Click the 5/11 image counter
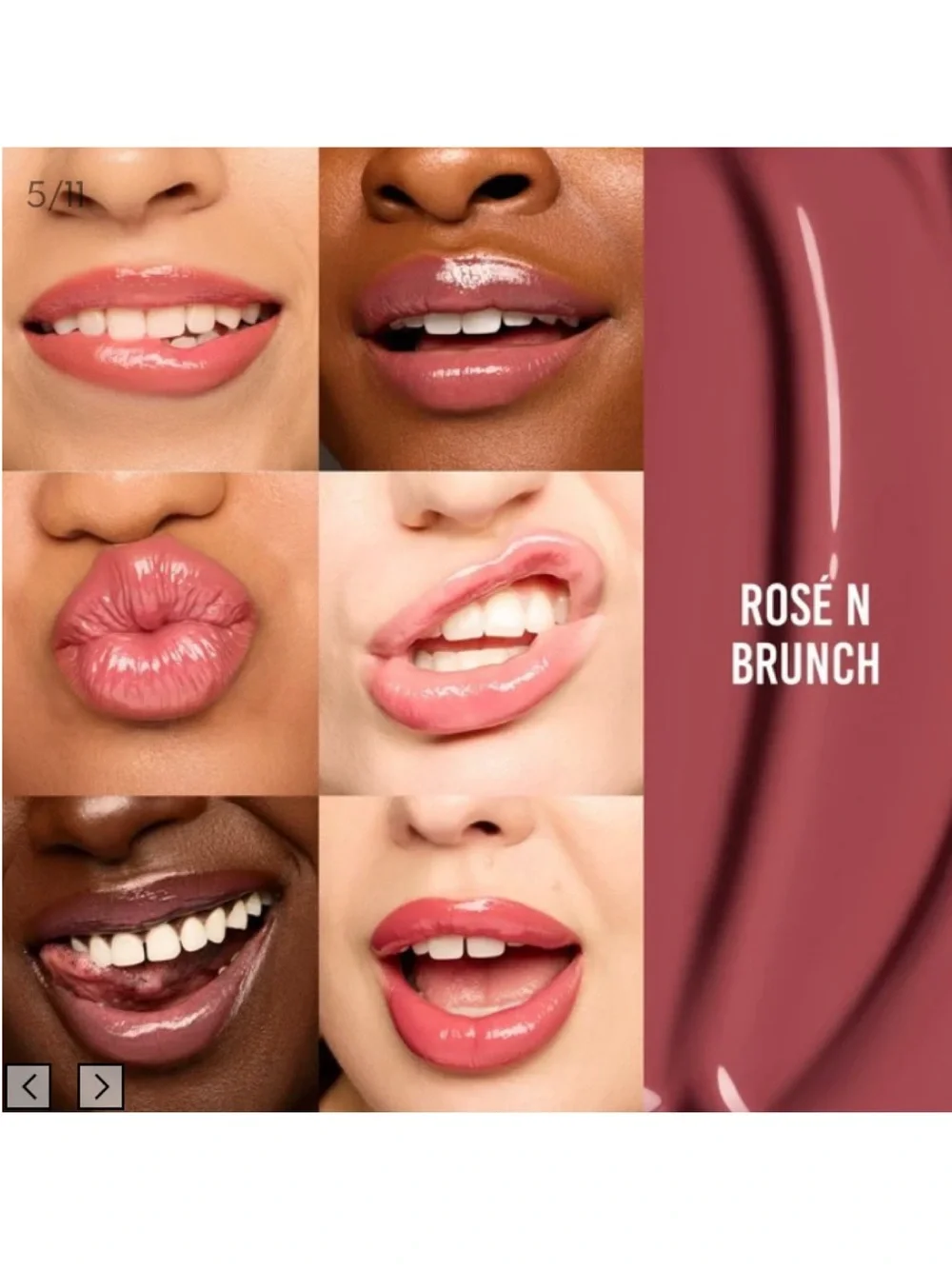 click(x=56, y=195)
